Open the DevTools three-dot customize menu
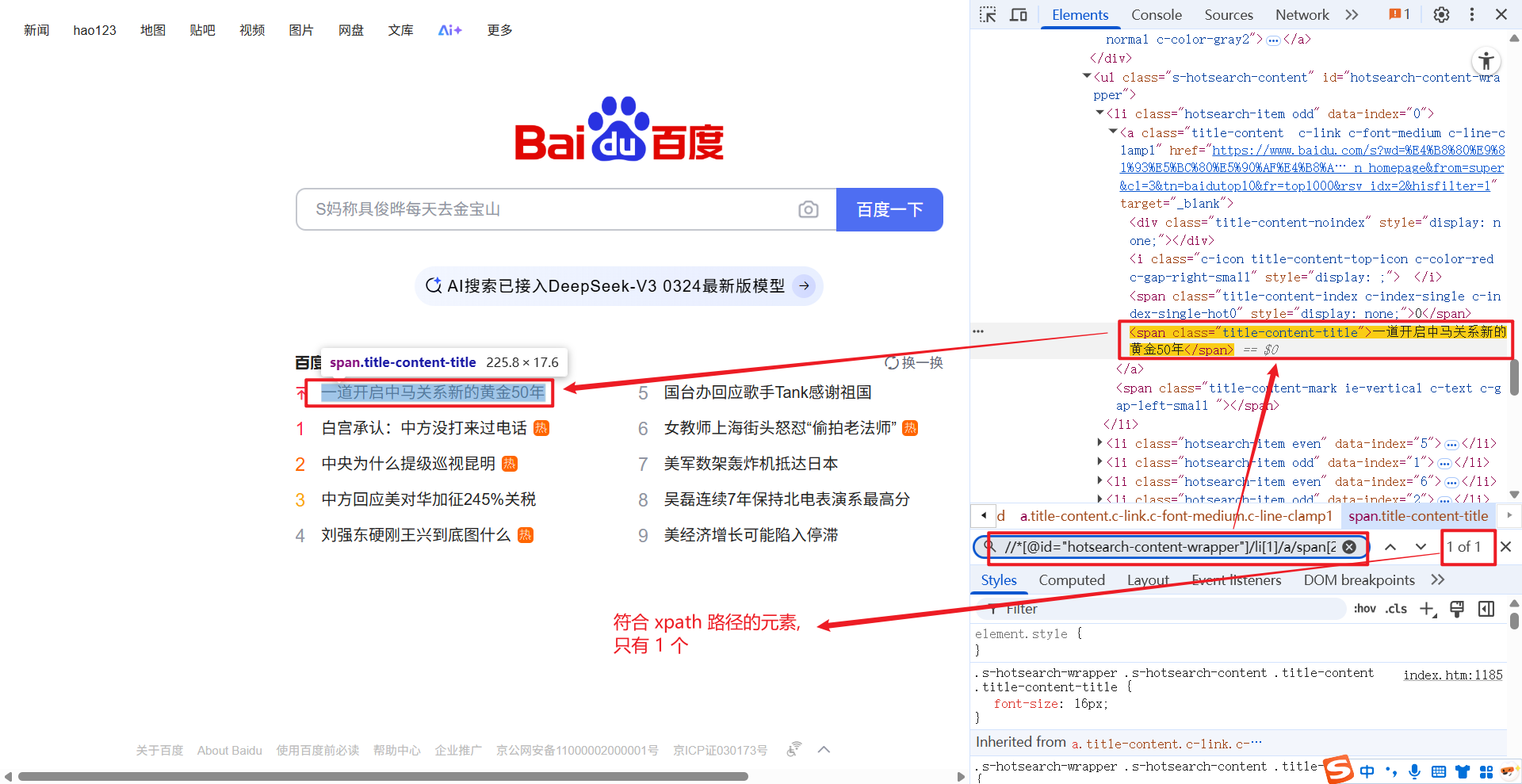 click(x=1472, y=14)
